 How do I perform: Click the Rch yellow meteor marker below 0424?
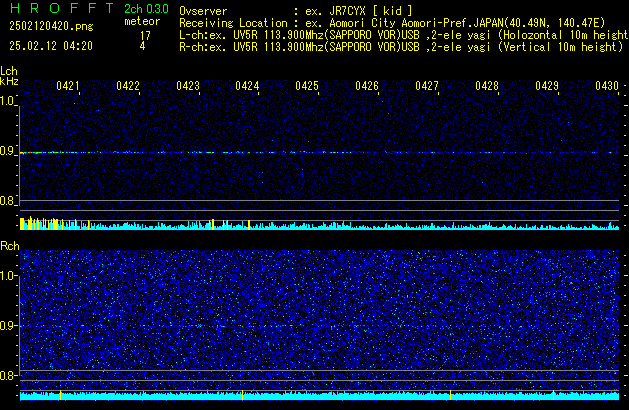pyautogui.click(x=243, y=395)
